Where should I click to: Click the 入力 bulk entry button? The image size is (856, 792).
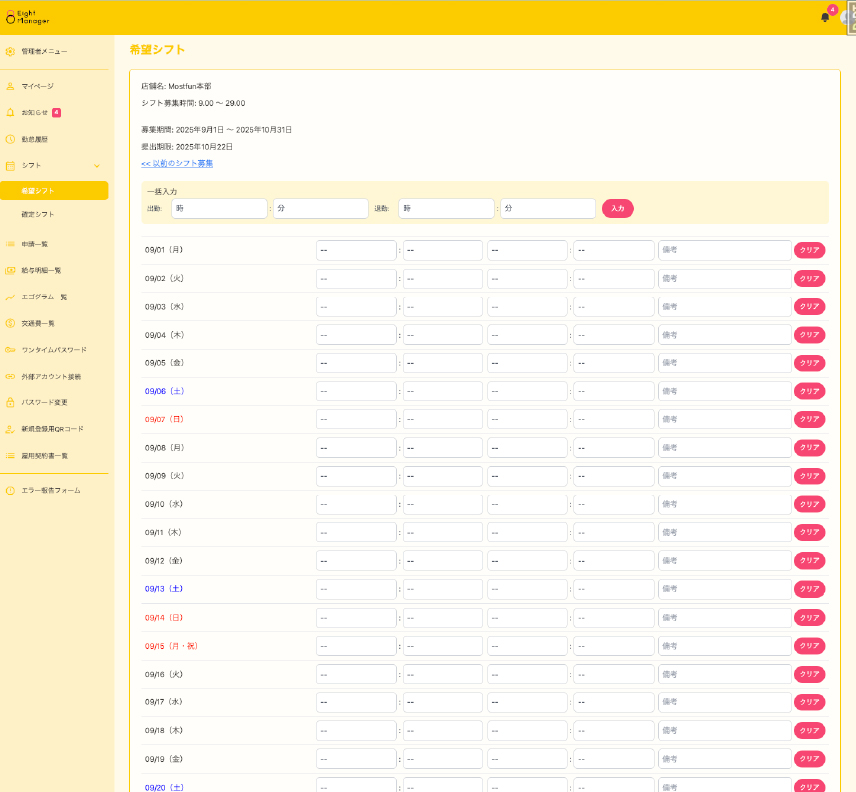click(x=617, y=209)
